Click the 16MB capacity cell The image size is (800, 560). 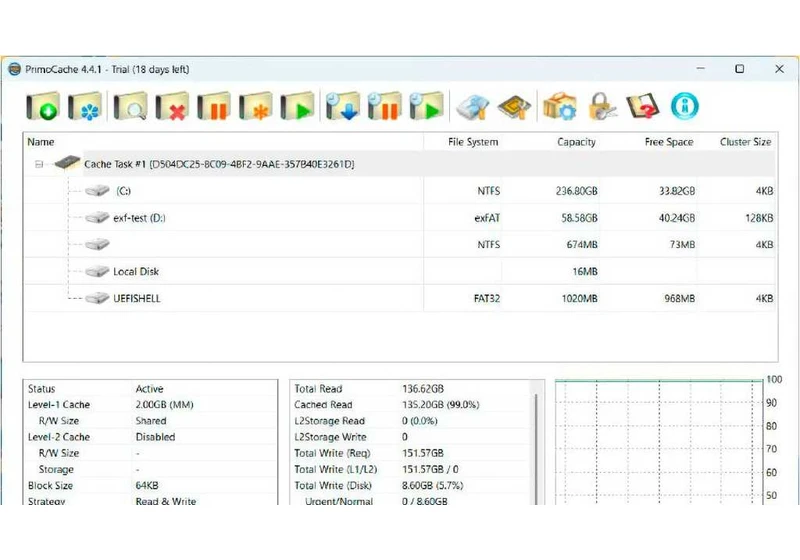click(585, 271)
